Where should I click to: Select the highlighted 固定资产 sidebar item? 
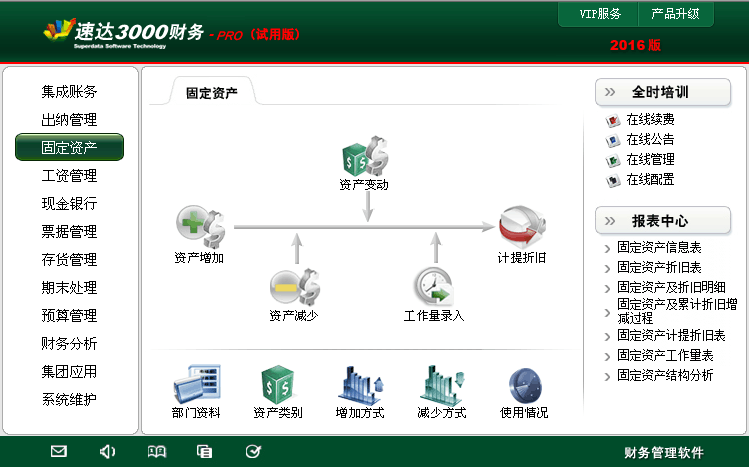pos(69,147)
